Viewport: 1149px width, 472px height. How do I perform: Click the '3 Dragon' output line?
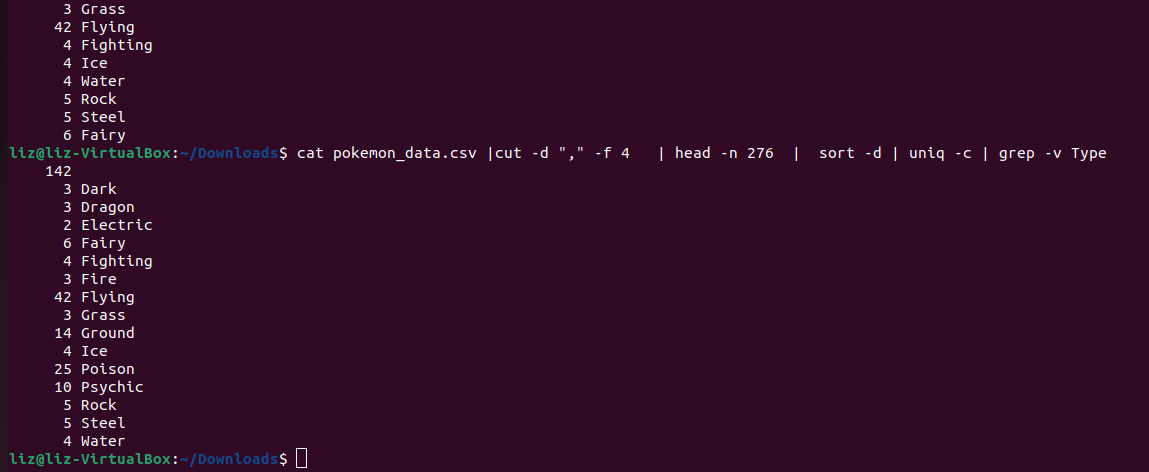(99, 207)
